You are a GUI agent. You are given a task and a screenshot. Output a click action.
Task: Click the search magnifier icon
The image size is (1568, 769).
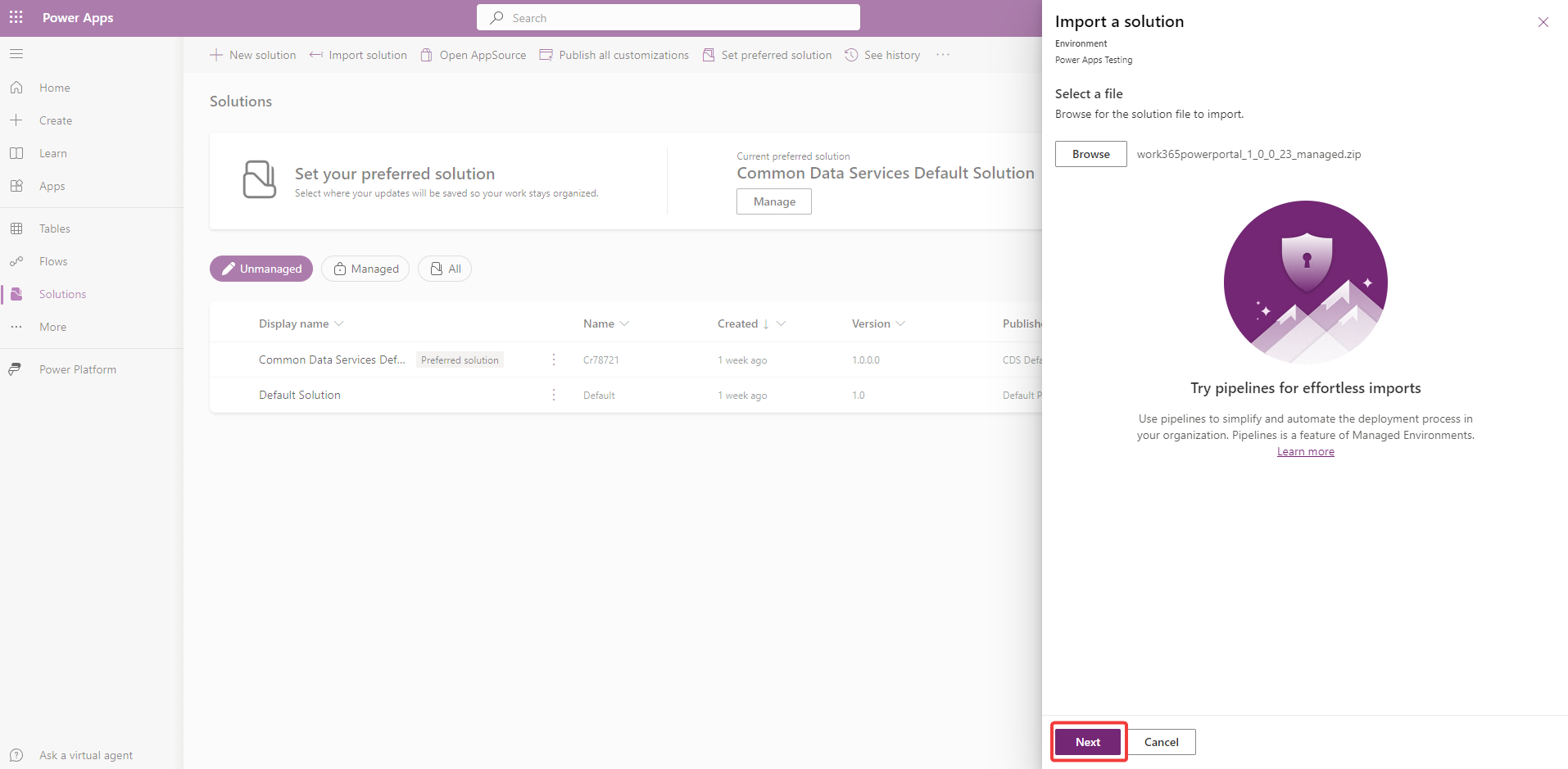coord(496,17)
